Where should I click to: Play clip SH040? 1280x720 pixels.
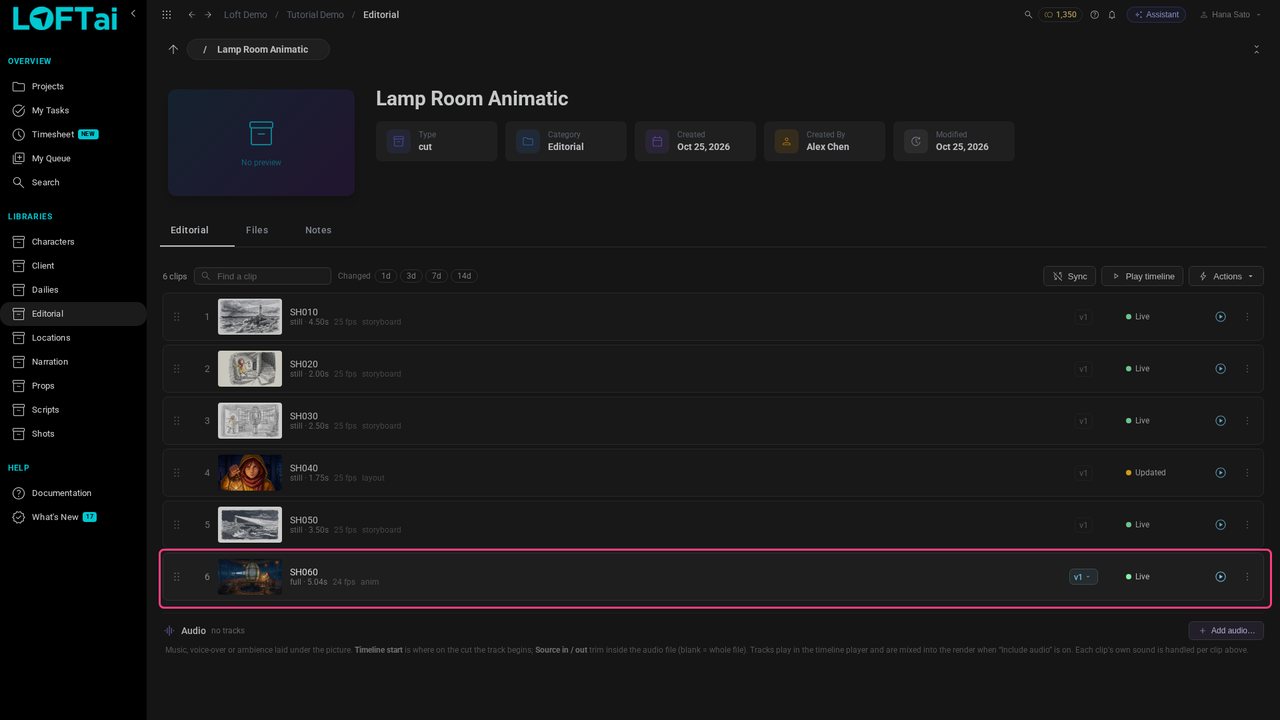[1220, 473]
